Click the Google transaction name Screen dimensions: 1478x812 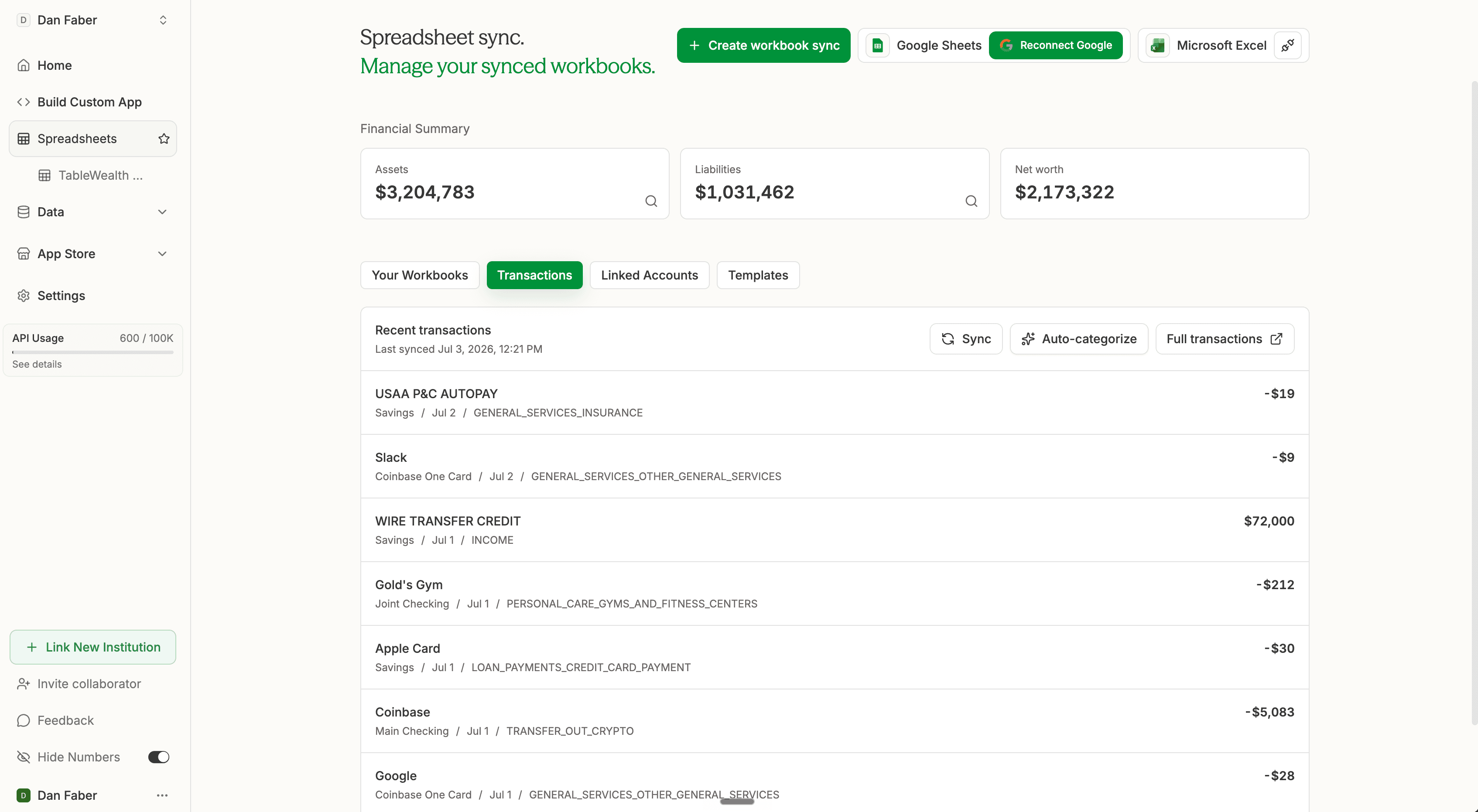396,776
